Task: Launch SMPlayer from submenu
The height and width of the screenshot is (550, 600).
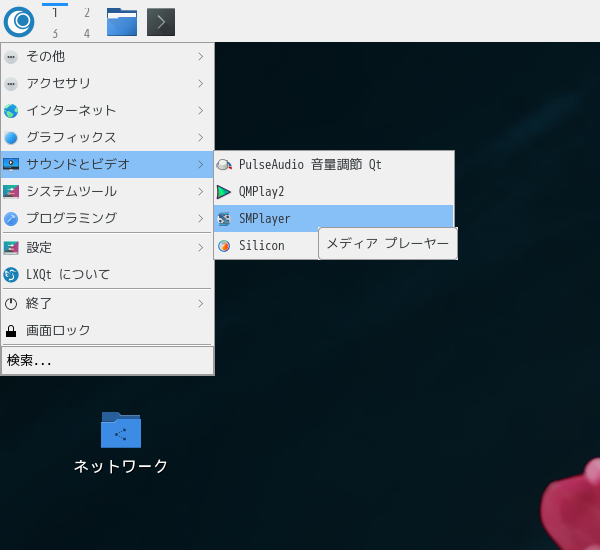Action: tap(334, 218)
